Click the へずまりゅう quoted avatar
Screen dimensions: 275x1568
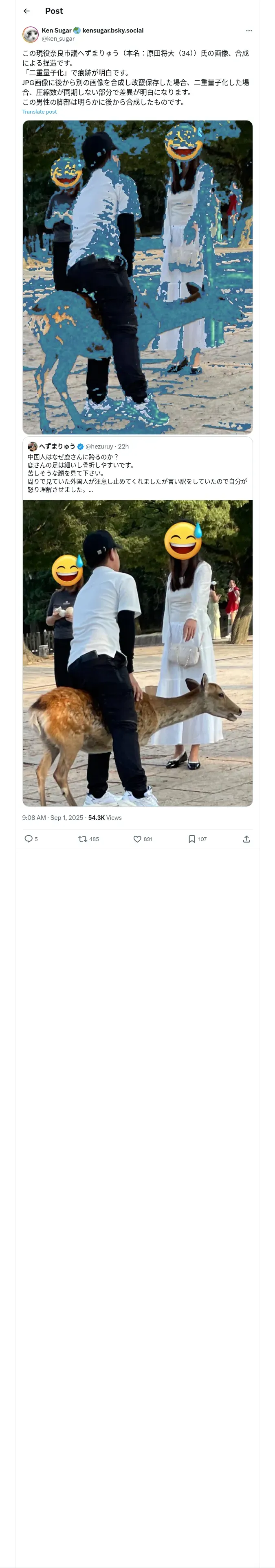[x=32, y=446]
